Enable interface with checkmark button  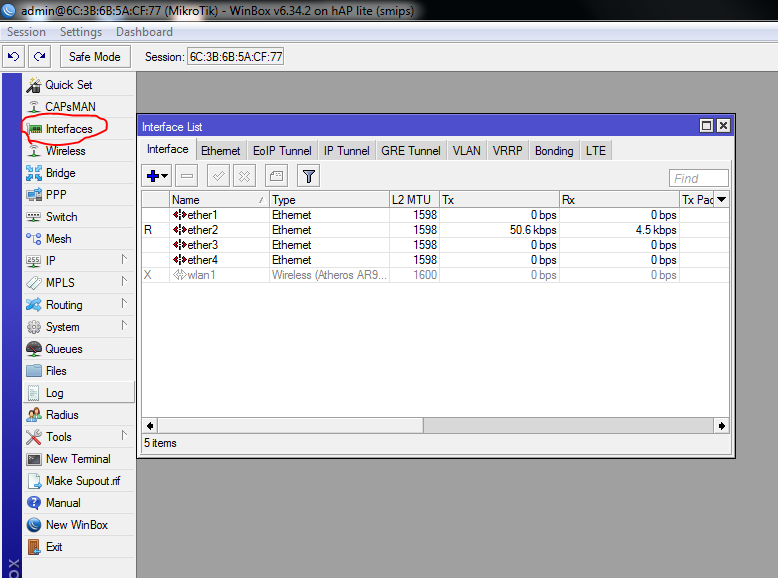218,176
